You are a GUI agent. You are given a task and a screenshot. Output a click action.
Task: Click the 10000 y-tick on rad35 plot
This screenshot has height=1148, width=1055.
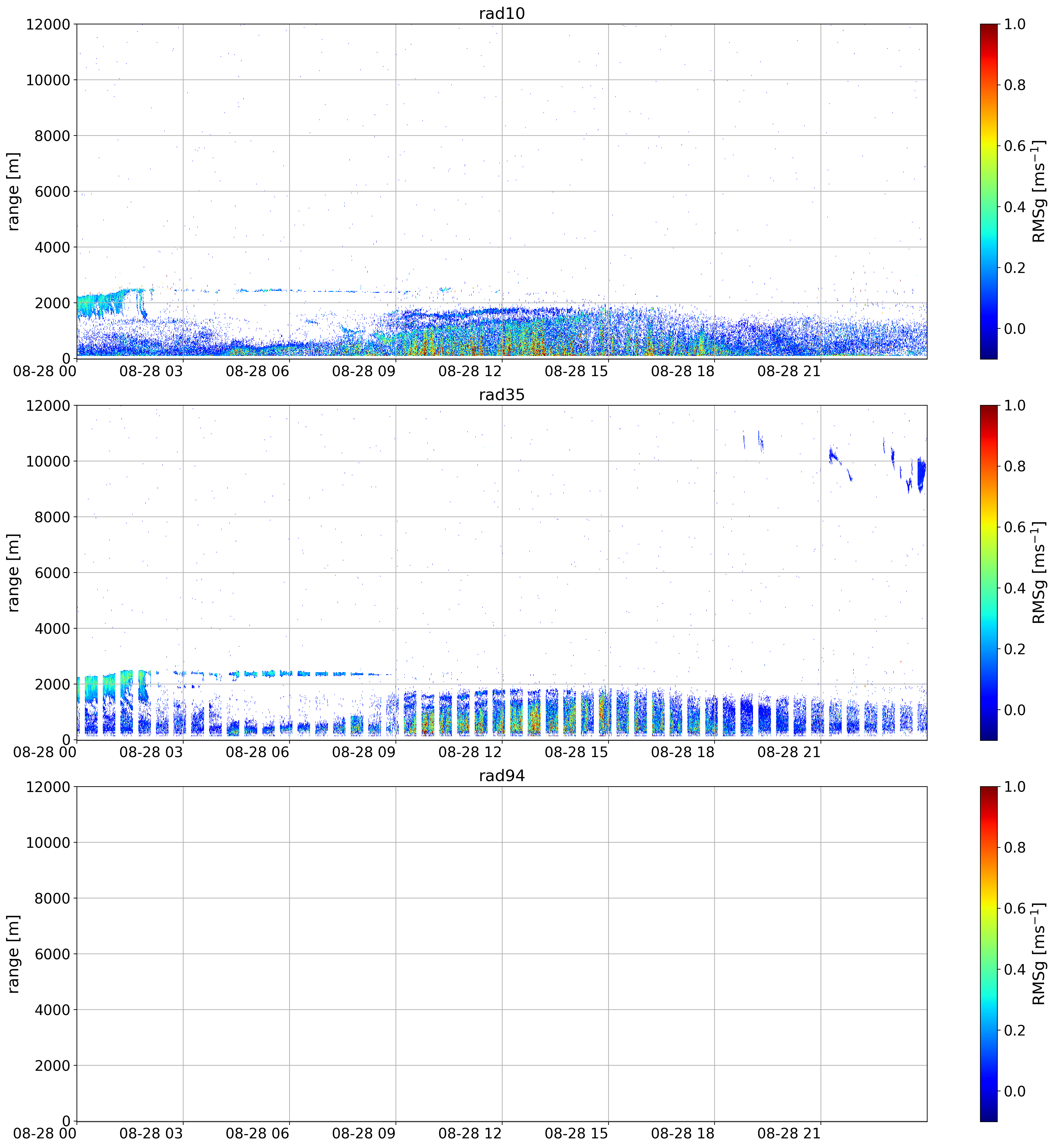[x=48, y=461]
